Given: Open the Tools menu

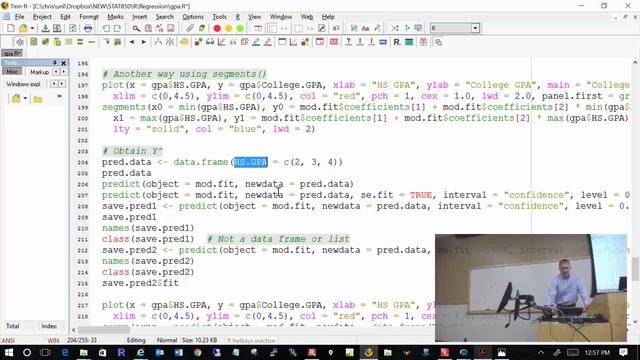Looking at the screenshot, I should (x=219, y=17).
